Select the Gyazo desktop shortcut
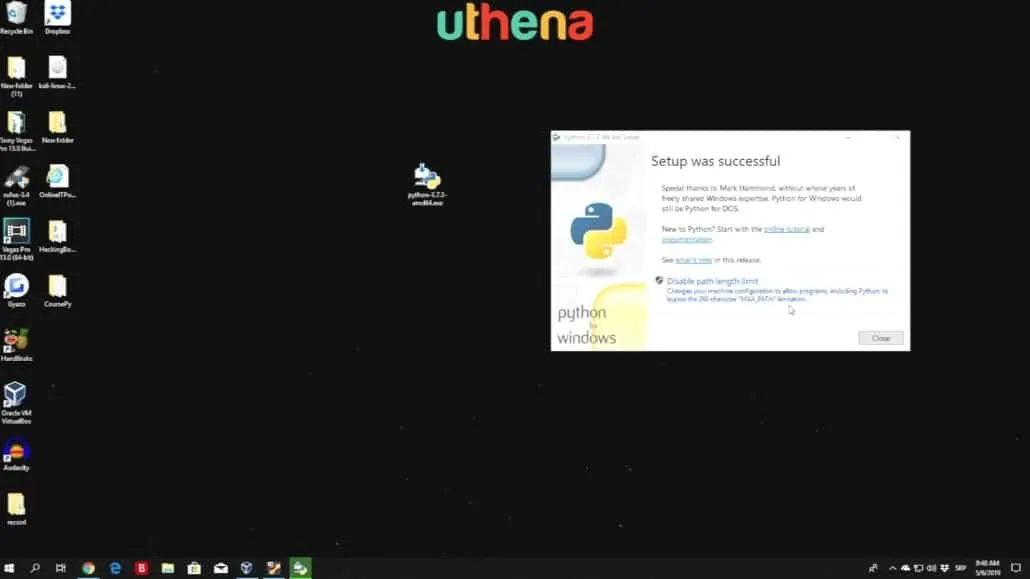Screen dimensions: 1030x579 click(16, 291)
